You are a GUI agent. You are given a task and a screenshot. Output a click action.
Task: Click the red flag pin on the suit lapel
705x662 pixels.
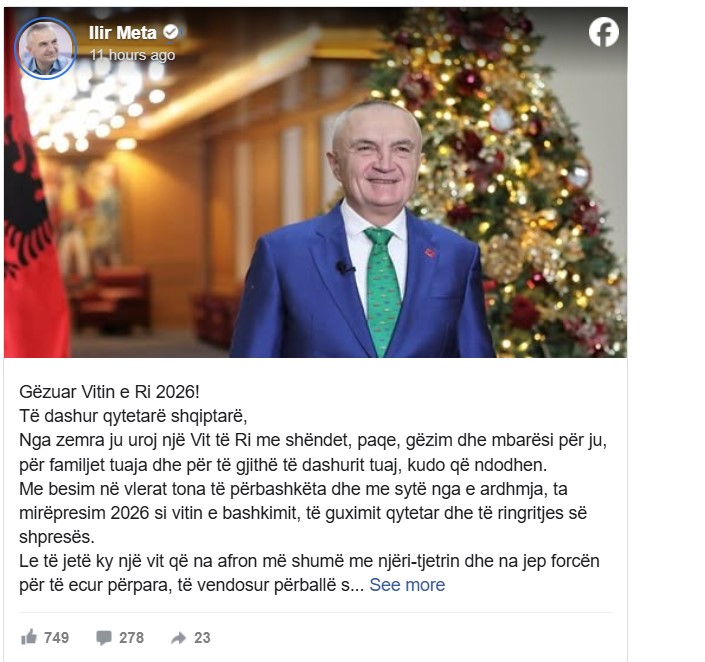[x=430, y=253]
